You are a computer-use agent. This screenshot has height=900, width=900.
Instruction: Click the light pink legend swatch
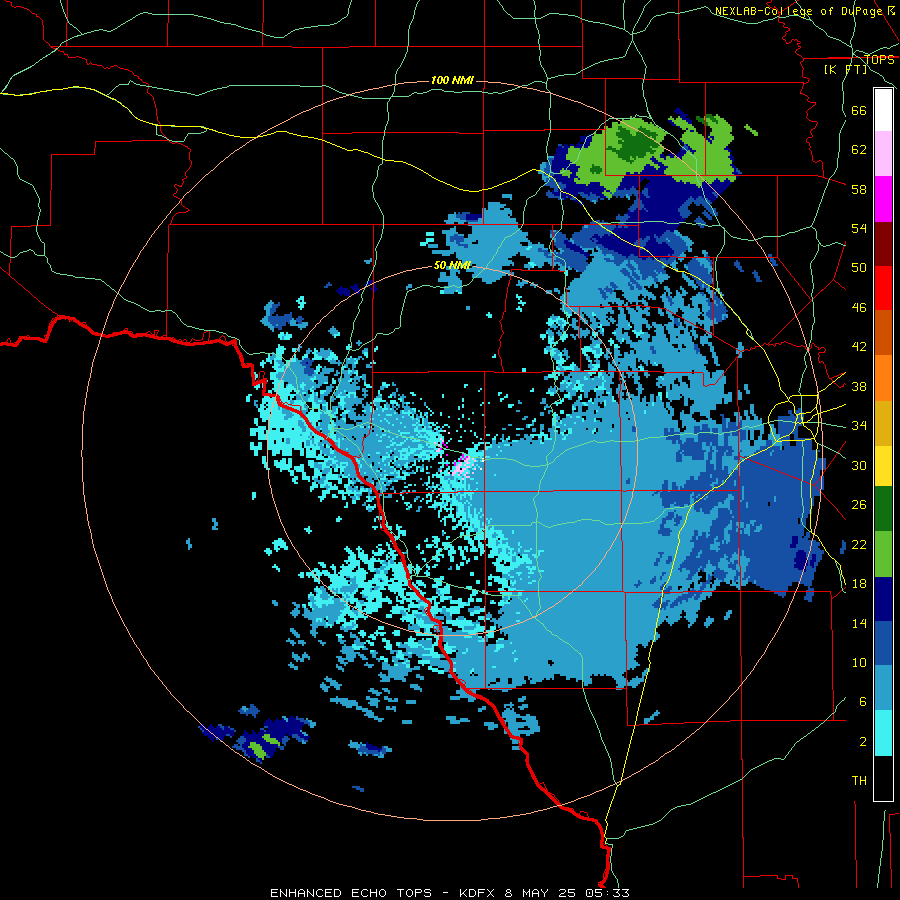883,154
